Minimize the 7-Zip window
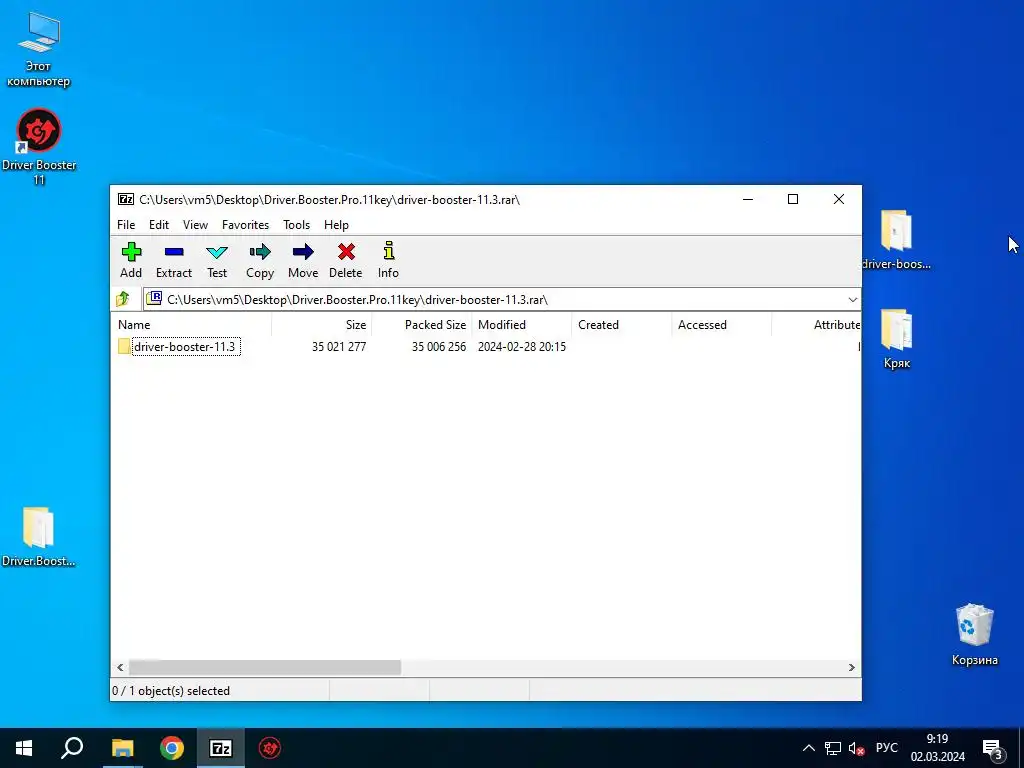Image resolution: width=1024 pixels, height=768 pixels. tap(748, 199)
